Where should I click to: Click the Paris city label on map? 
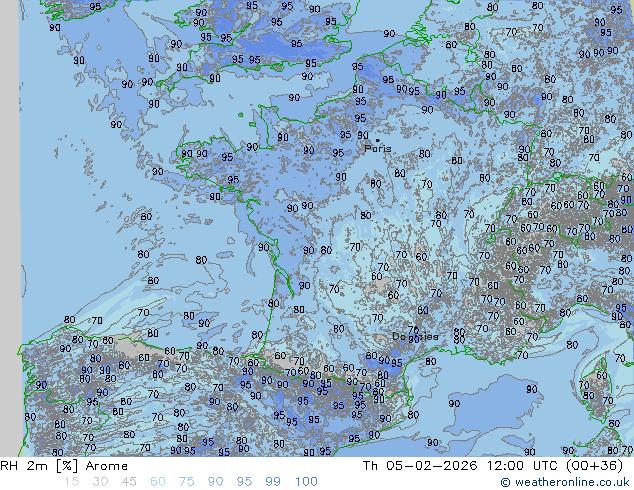(x=378, y=148)
